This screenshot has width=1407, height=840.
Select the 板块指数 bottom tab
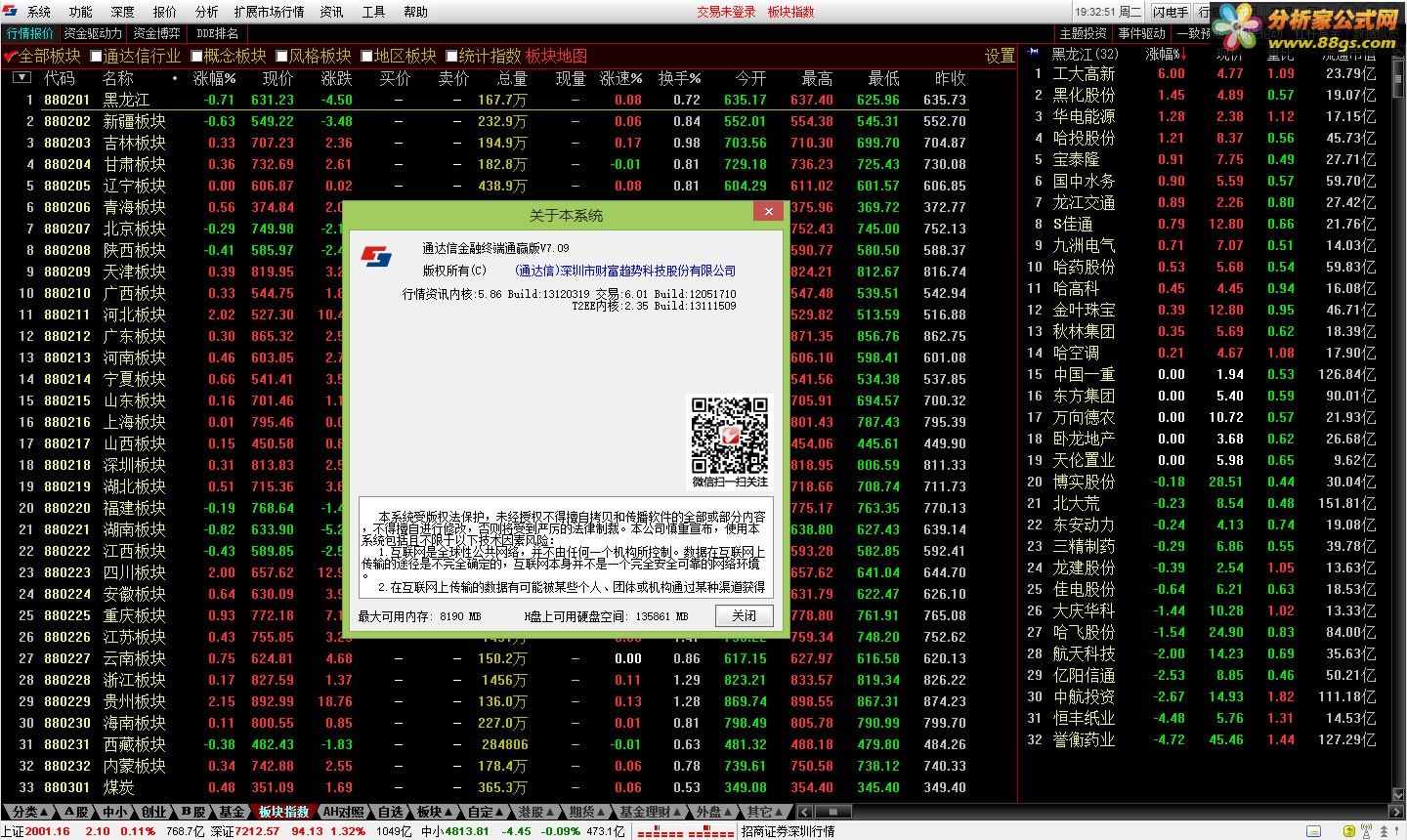(283, 812)
